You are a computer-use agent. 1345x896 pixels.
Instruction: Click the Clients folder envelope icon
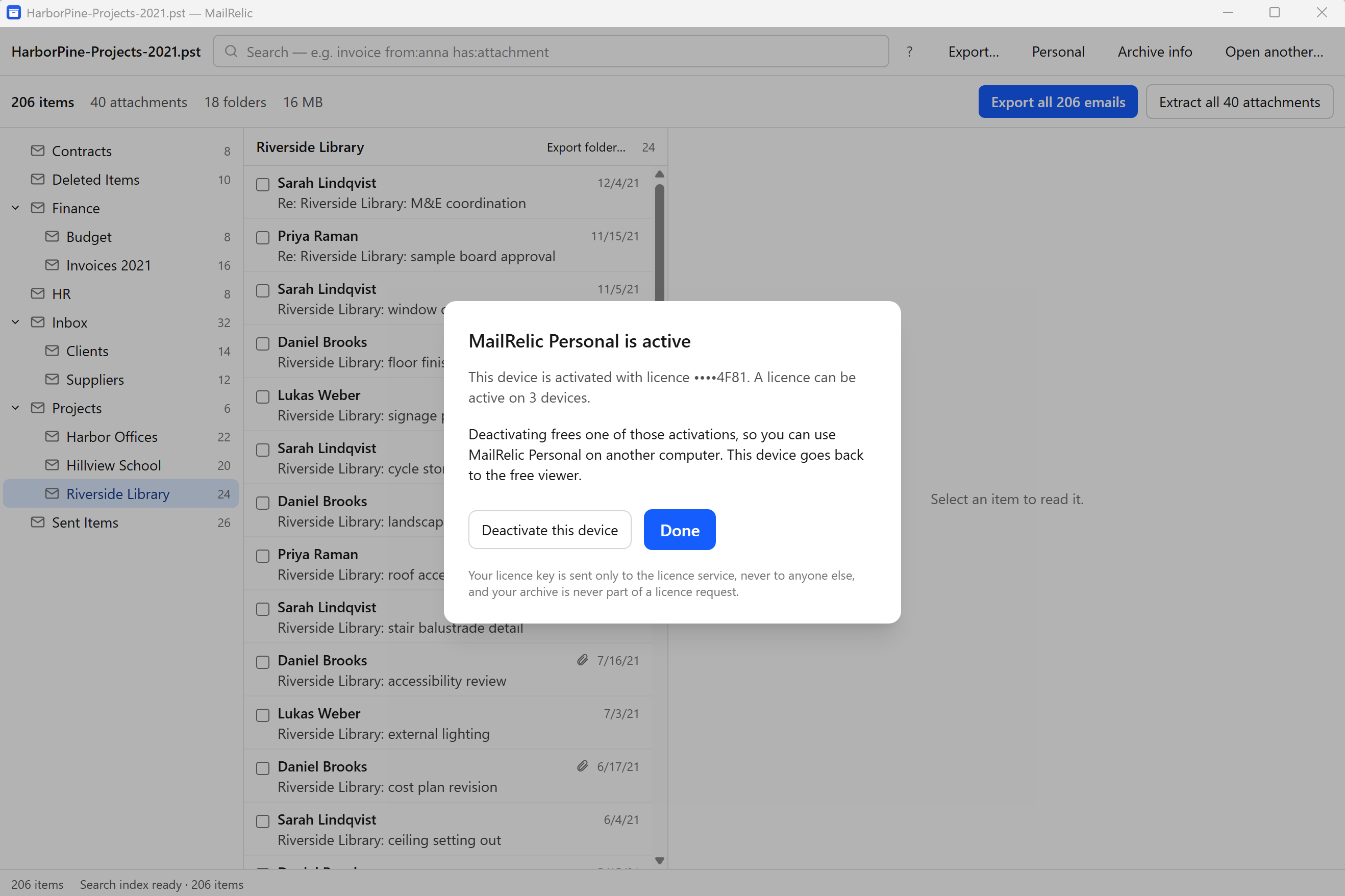pyautogui.click(x=52, y=351)
